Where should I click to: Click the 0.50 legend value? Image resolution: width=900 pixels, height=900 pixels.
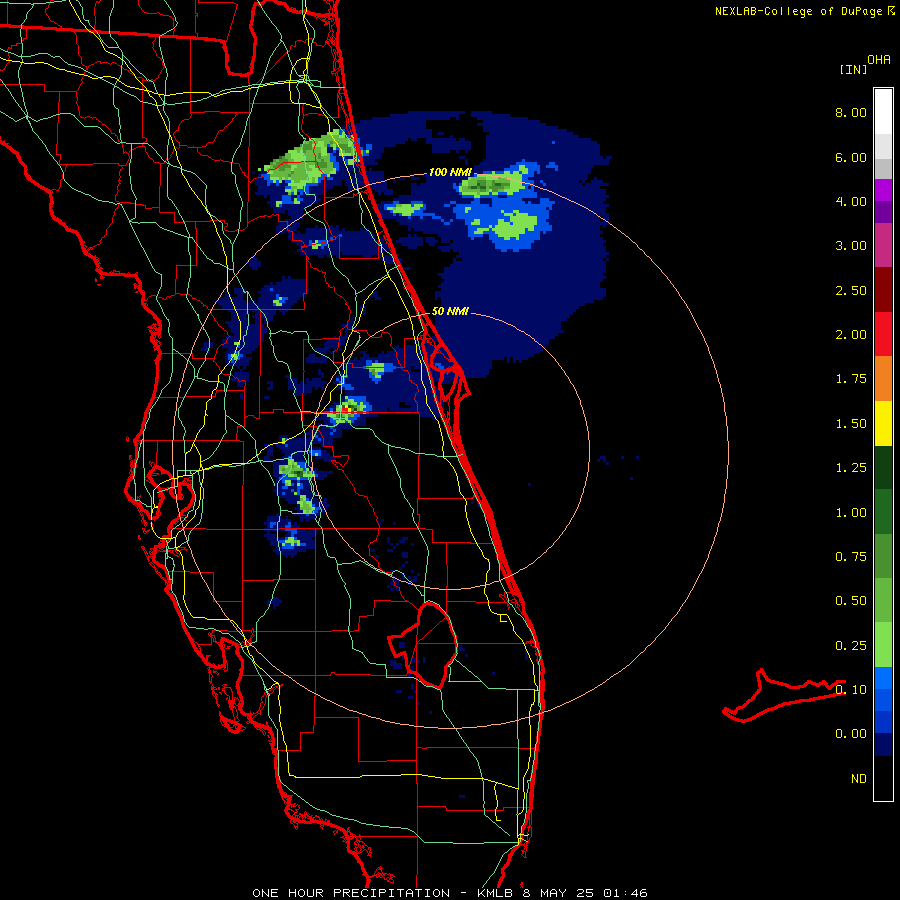click(x=851, y=601)
